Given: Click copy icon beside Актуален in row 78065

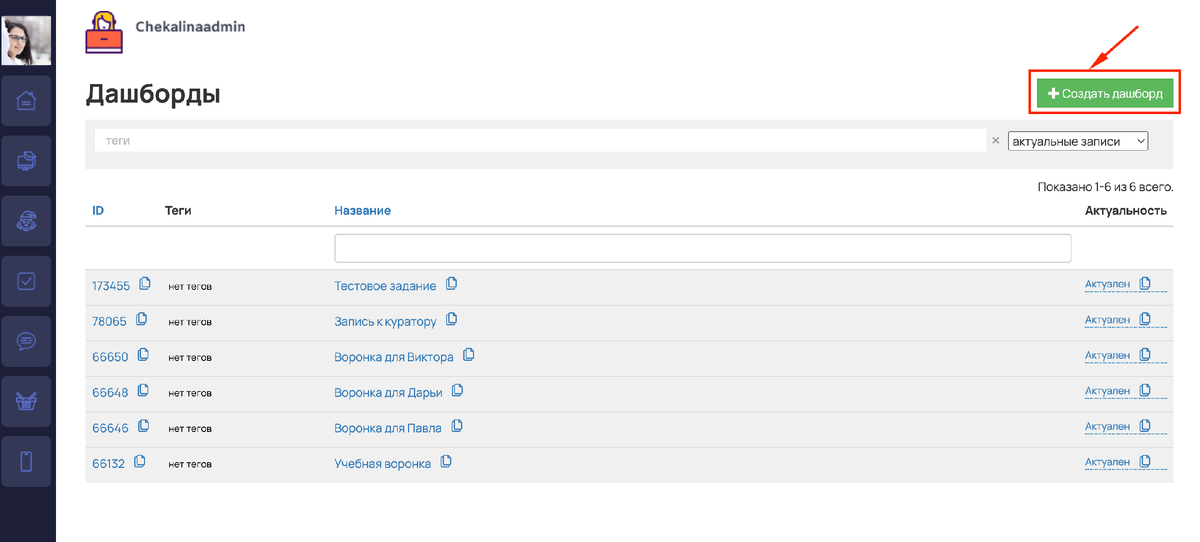Looking at the screenshot, I should 1145,319.
